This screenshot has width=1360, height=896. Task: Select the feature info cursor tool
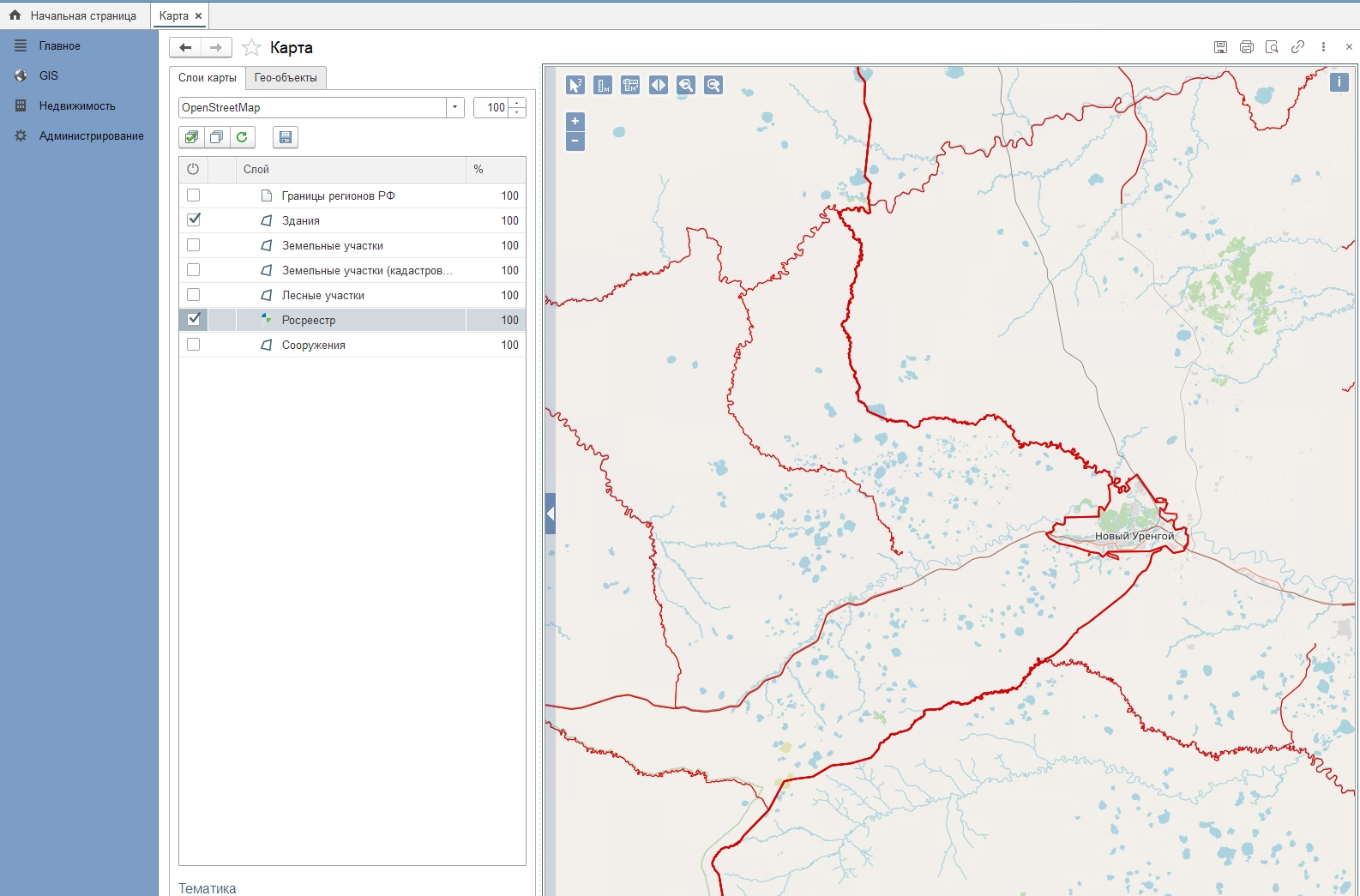575,85
